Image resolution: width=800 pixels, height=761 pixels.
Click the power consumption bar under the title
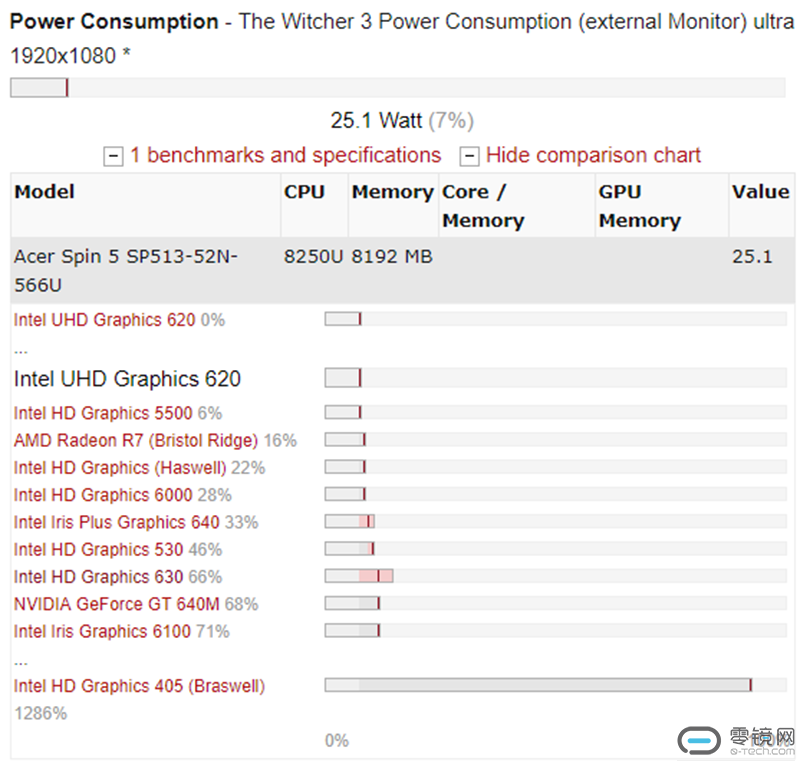click(398, 88)
